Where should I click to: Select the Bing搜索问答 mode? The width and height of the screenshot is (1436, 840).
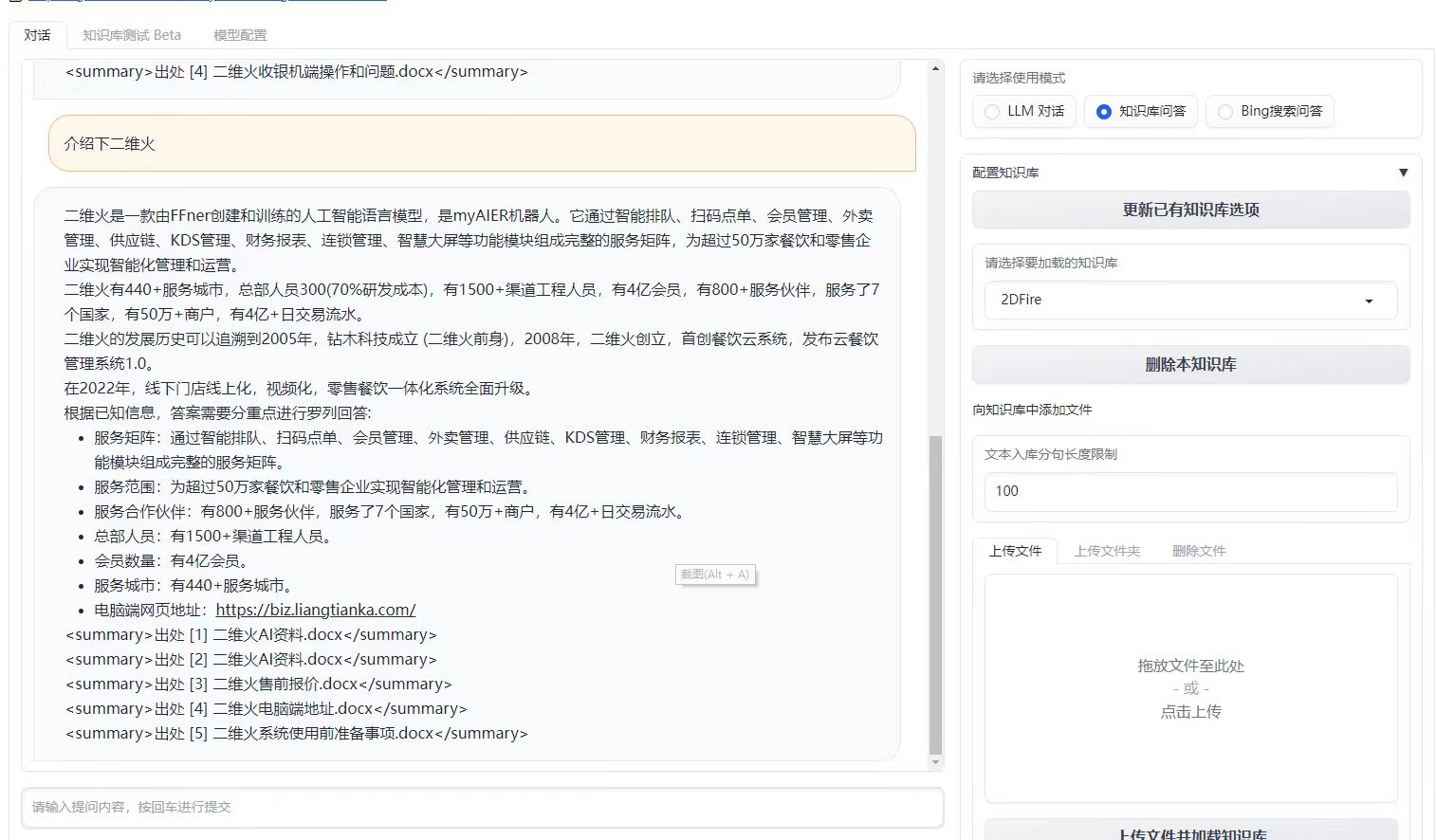click(x=1270, y=111)
